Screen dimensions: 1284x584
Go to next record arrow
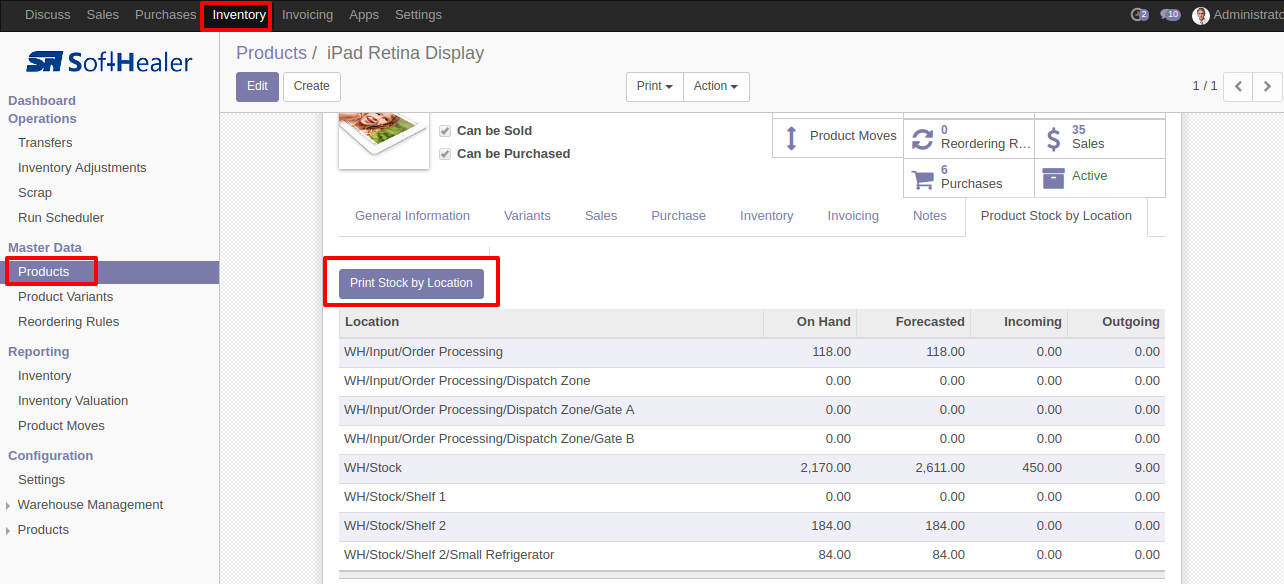pos(1267,87)
